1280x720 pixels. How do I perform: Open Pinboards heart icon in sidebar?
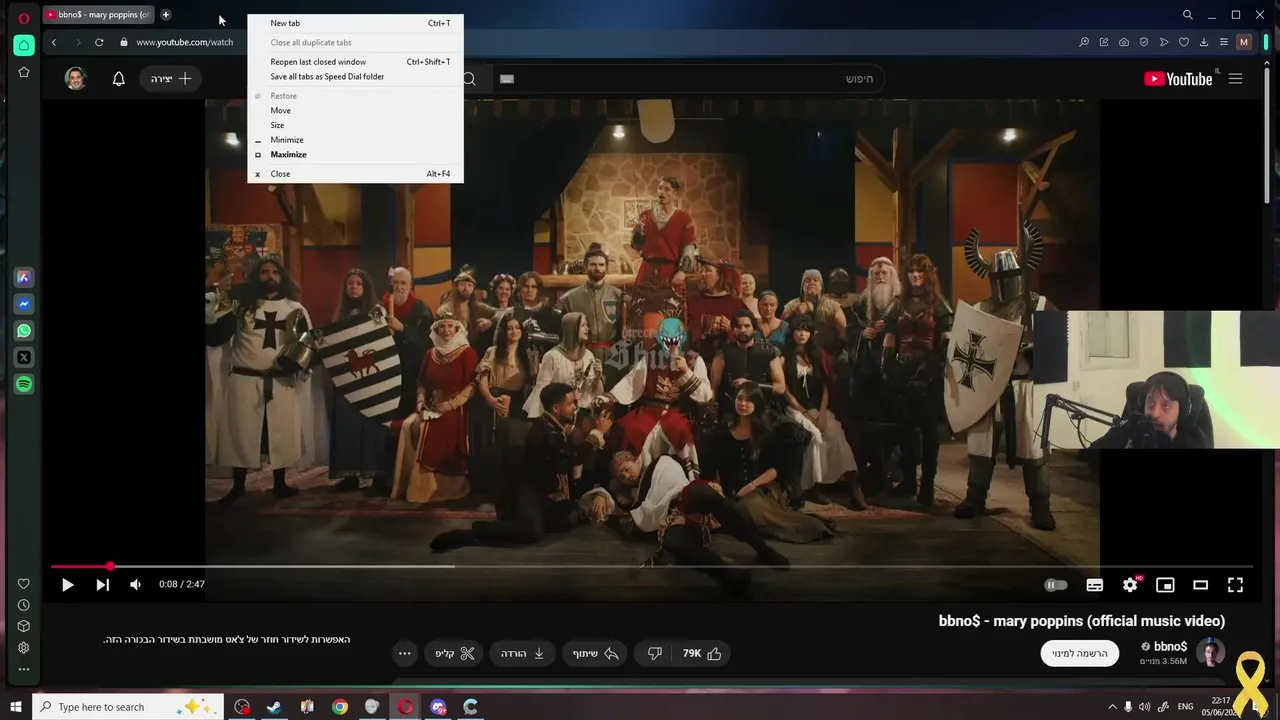pyautogui.click(x=24, y=584)
